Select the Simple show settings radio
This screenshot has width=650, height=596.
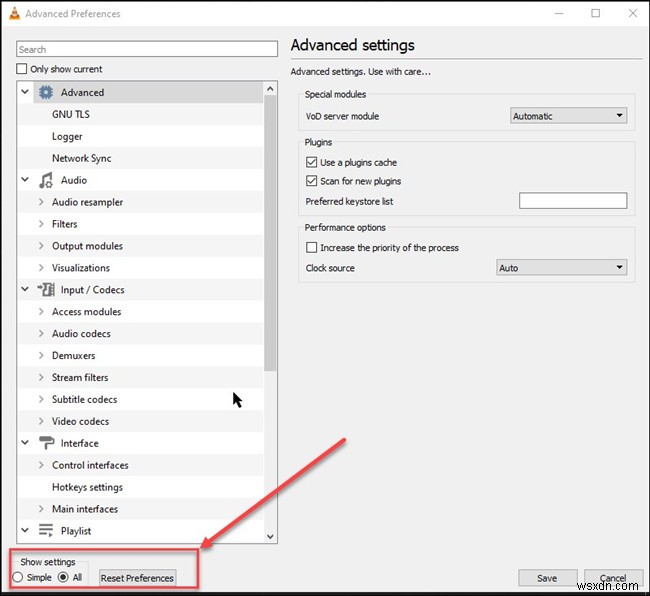[x=18, y=577]
